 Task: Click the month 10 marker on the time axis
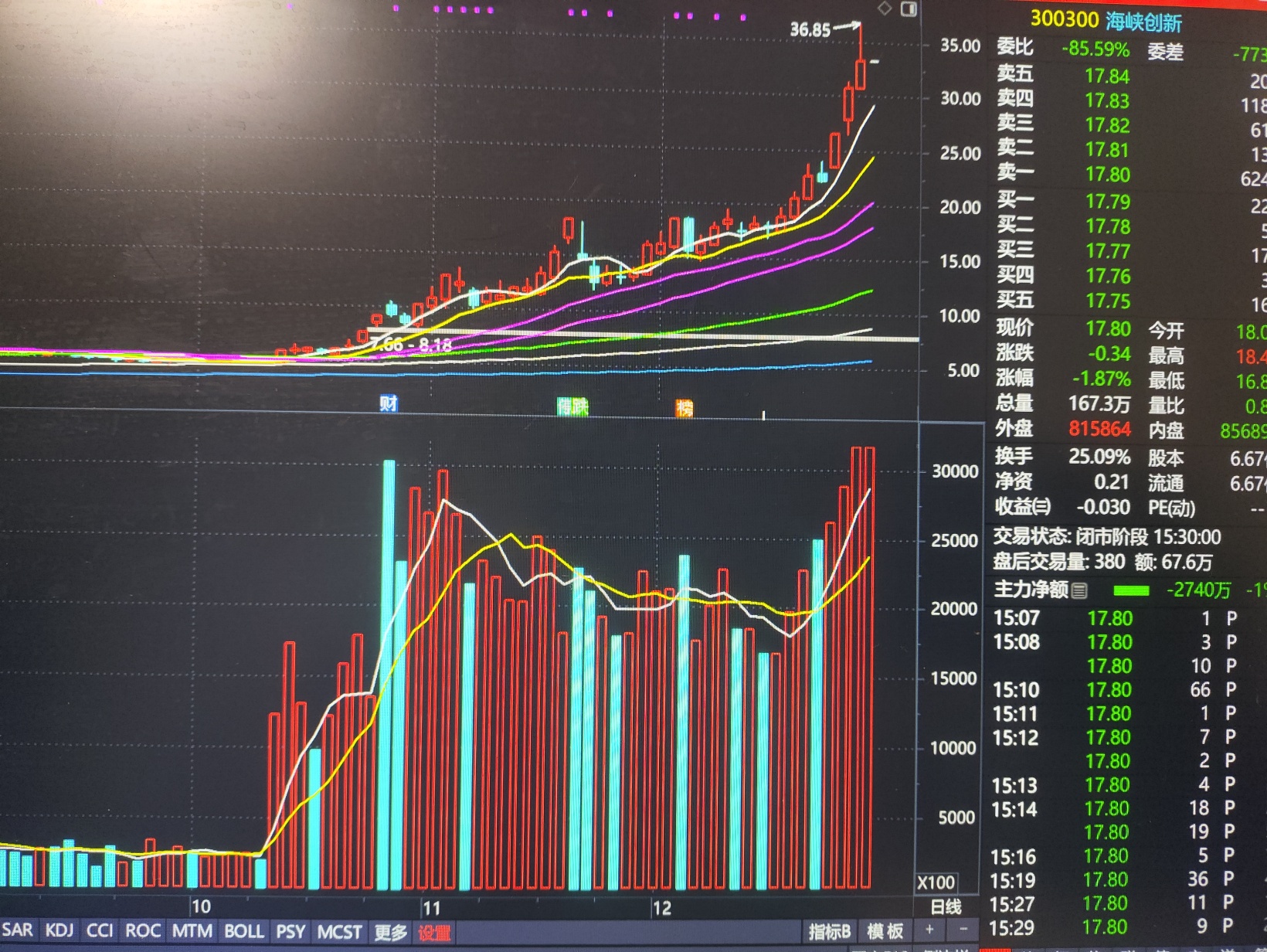(x=201, y=906)
